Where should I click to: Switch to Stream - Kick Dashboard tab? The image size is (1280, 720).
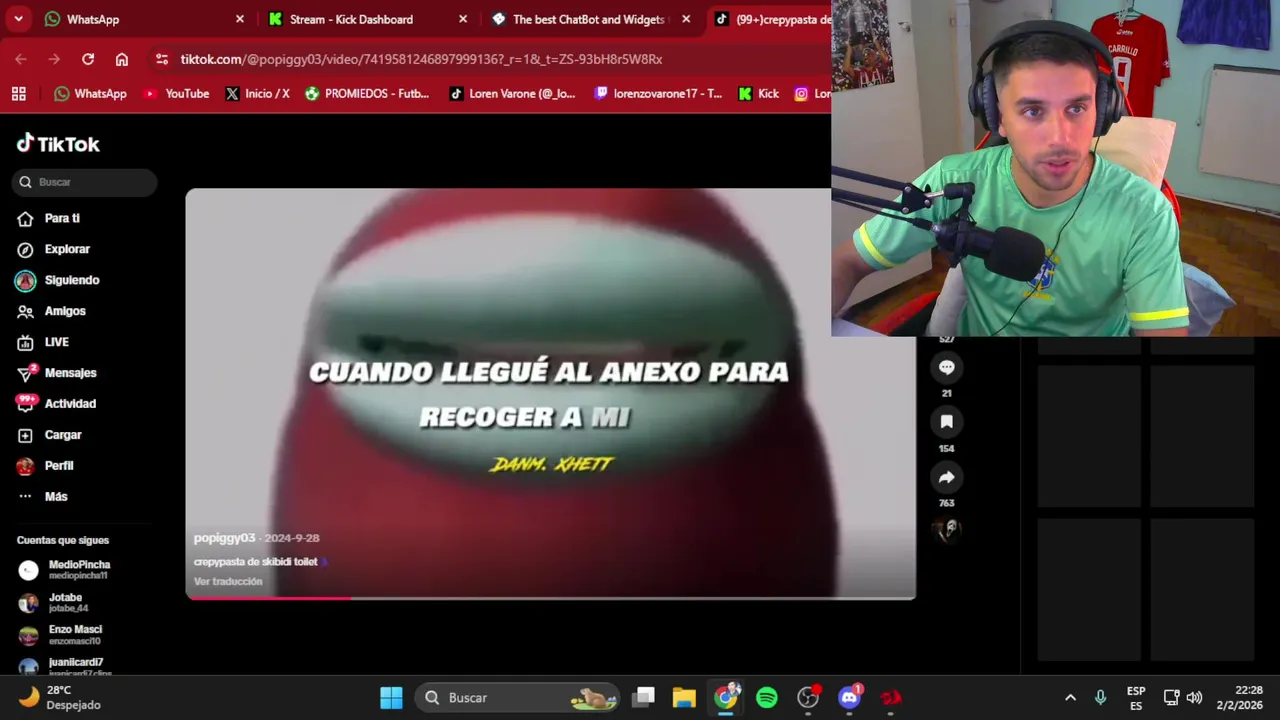coord(367,19)
